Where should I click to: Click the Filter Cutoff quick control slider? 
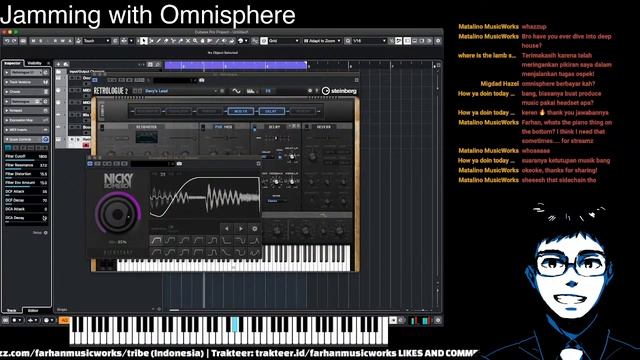point(26,157)
